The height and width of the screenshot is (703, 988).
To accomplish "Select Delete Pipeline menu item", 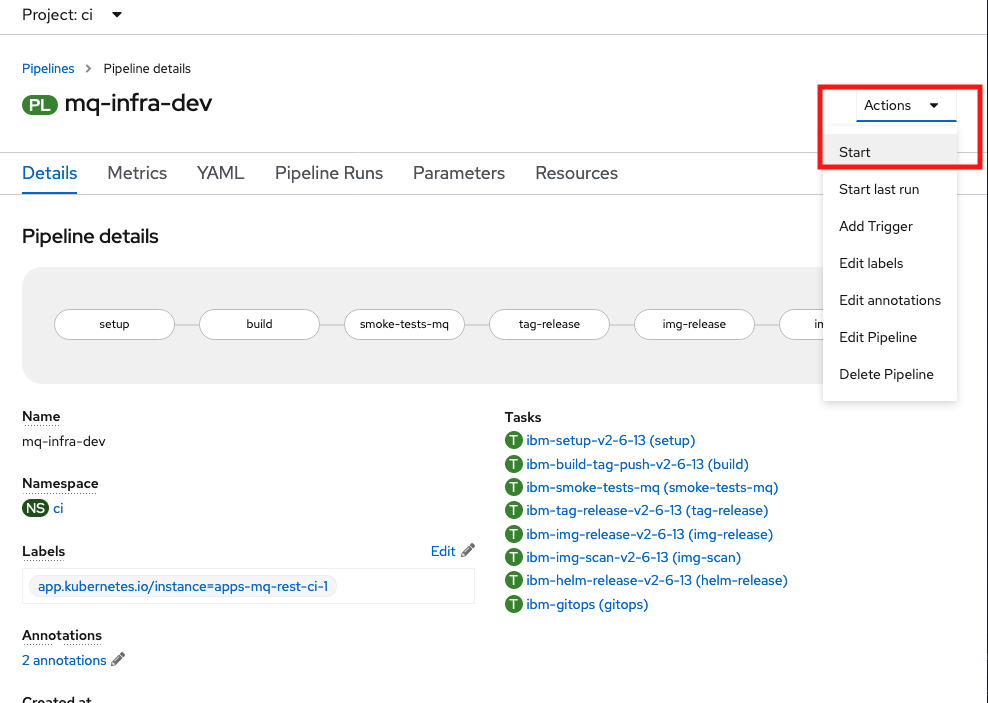I will (890, 374).
